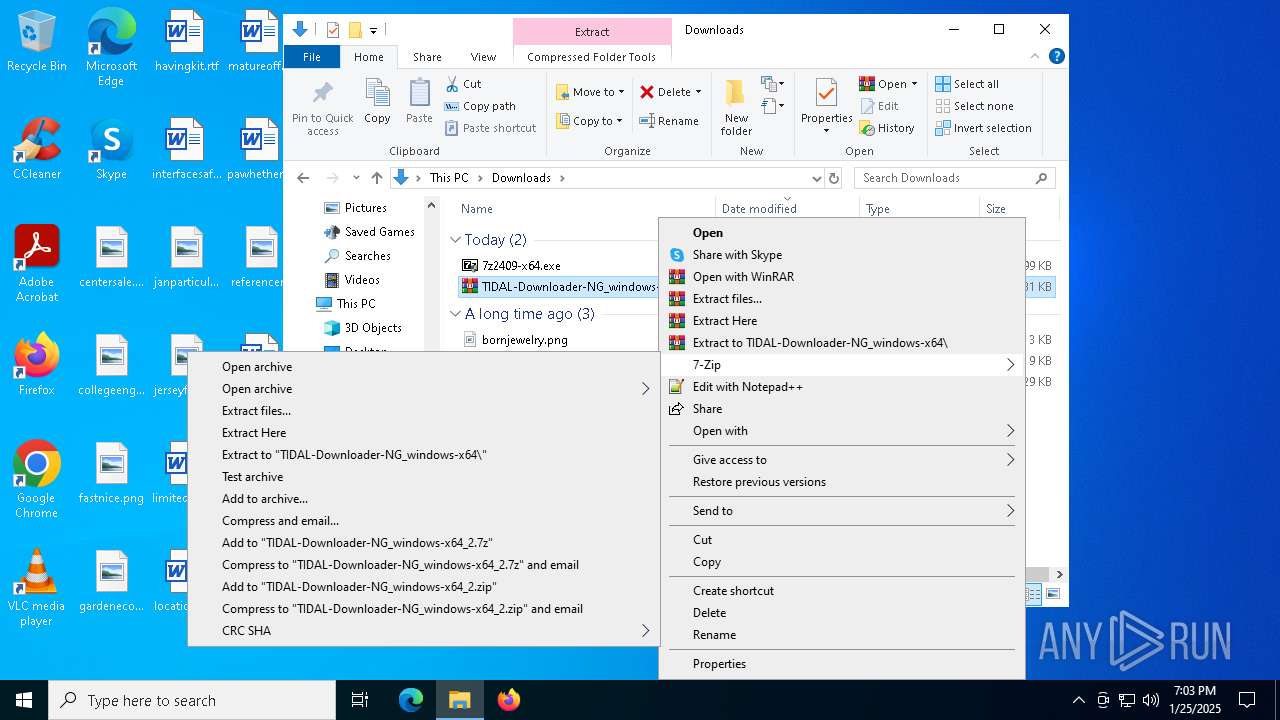Open Adobe Acrobat desktop shortcut
This screenshot has height=720, width=1280.
[x=37, y=264]
